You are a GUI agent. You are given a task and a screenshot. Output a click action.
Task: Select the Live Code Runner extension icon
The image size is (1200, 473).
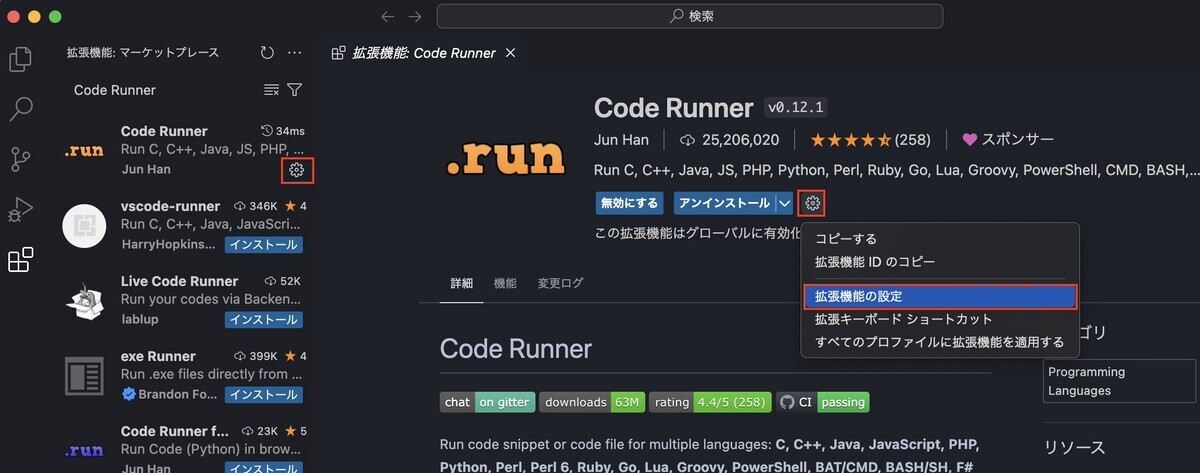(84, 300)
